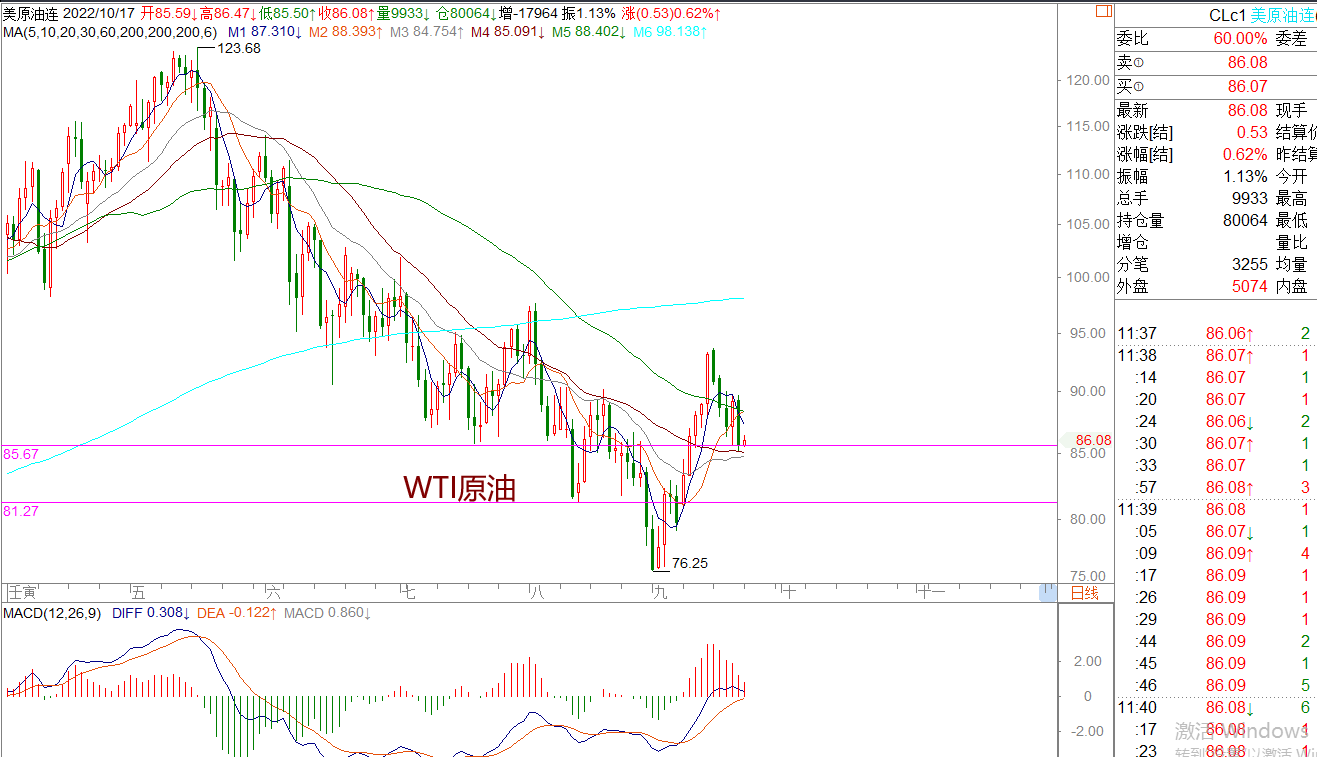Select the WTI原油 chart annotation
Image resolution: width=1317 pixels, height=757 pixels.
(459, 487)
